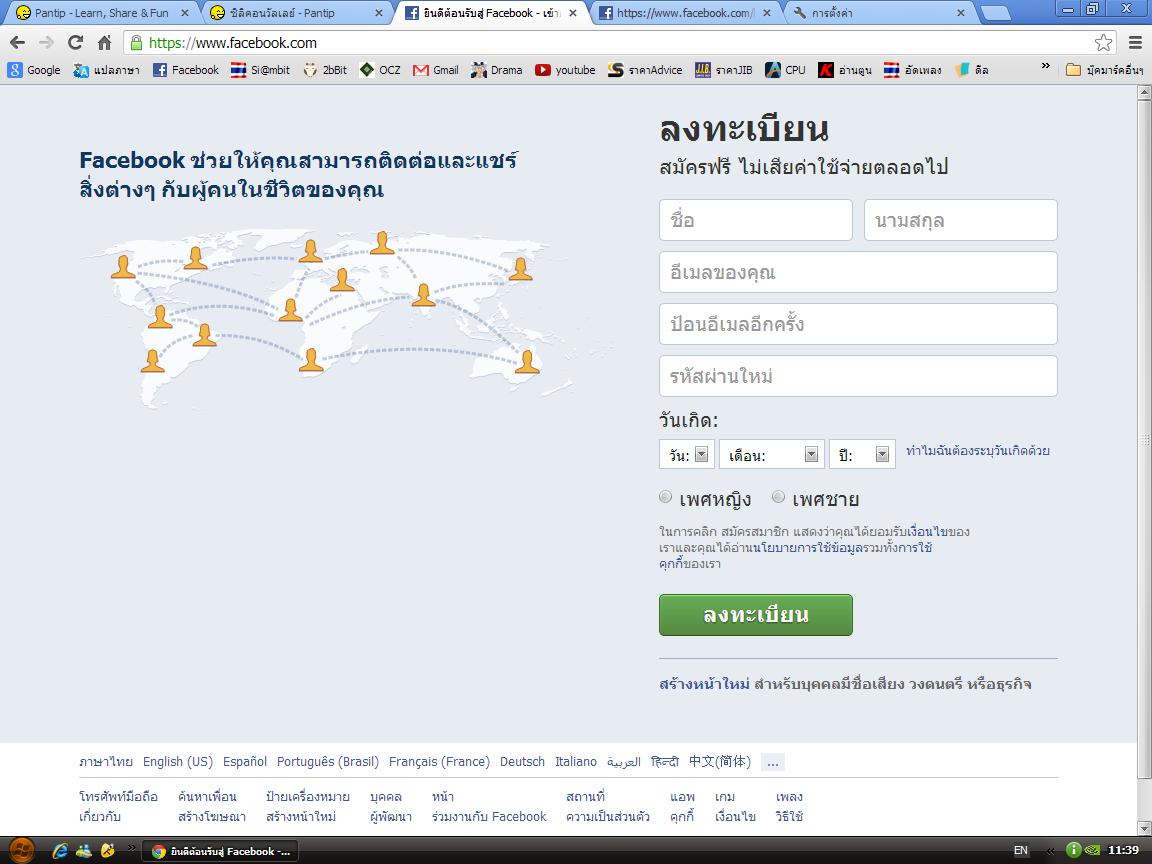The height and width of the screenshot is (864, 1152).
Task: Open the Google bookmark
Action: [34, 70]
